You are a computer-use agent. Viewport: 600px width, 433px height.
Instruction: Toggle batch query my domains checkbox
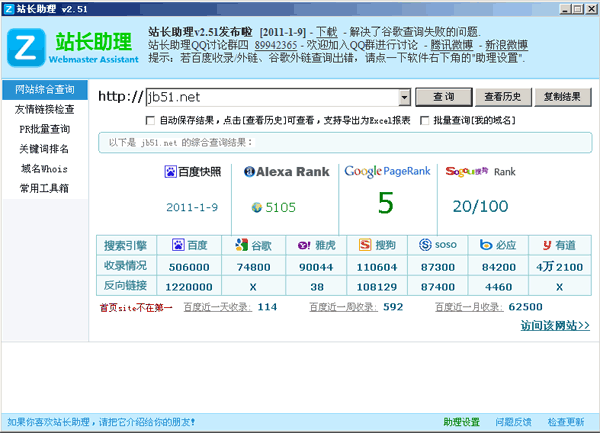coord(424,121)
